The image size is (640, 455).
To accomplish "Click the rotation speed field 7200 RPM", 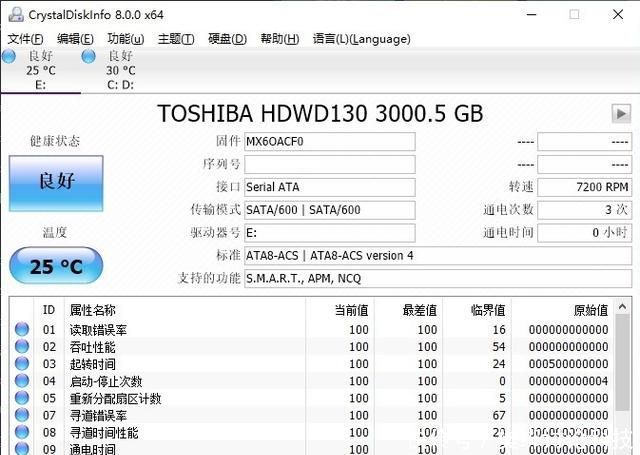I will point(584,187).
